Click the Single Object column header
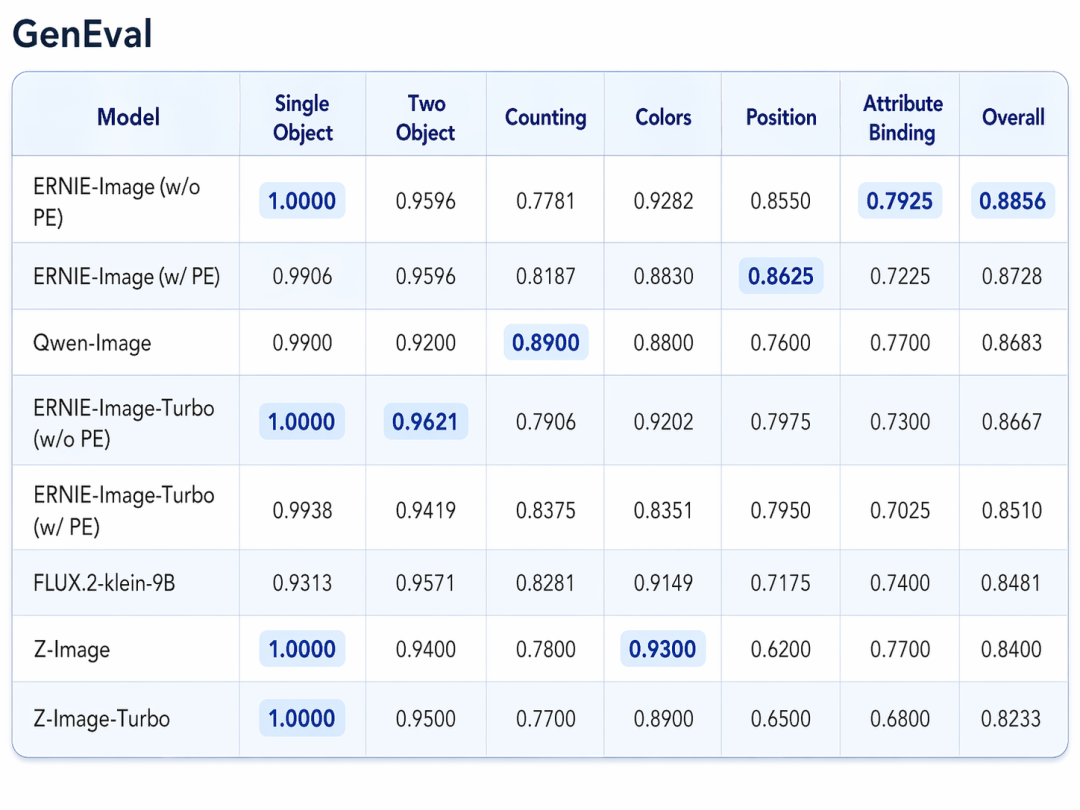This screenshot has height=810, width=1080. coord(302,118)
